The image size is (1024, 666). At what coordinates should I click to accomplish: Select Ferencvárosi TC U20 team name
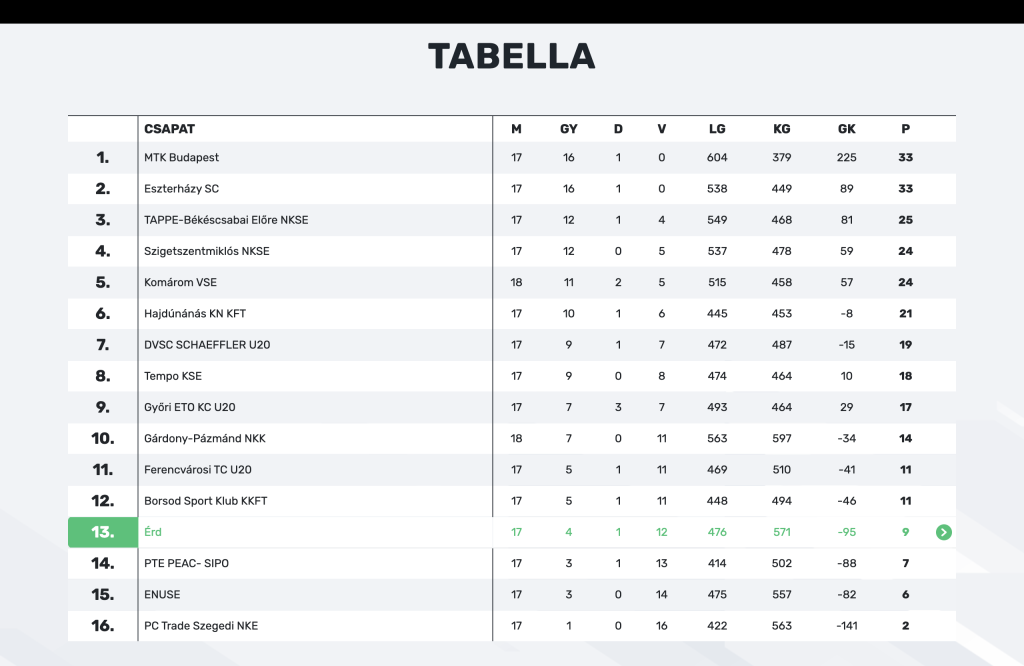[198, 470]
